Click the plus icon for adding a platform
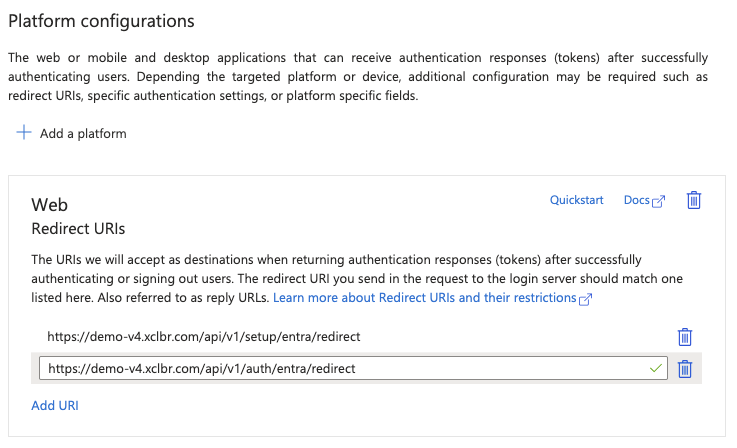This screenshot has height=448, width=737. pos(24,133)
